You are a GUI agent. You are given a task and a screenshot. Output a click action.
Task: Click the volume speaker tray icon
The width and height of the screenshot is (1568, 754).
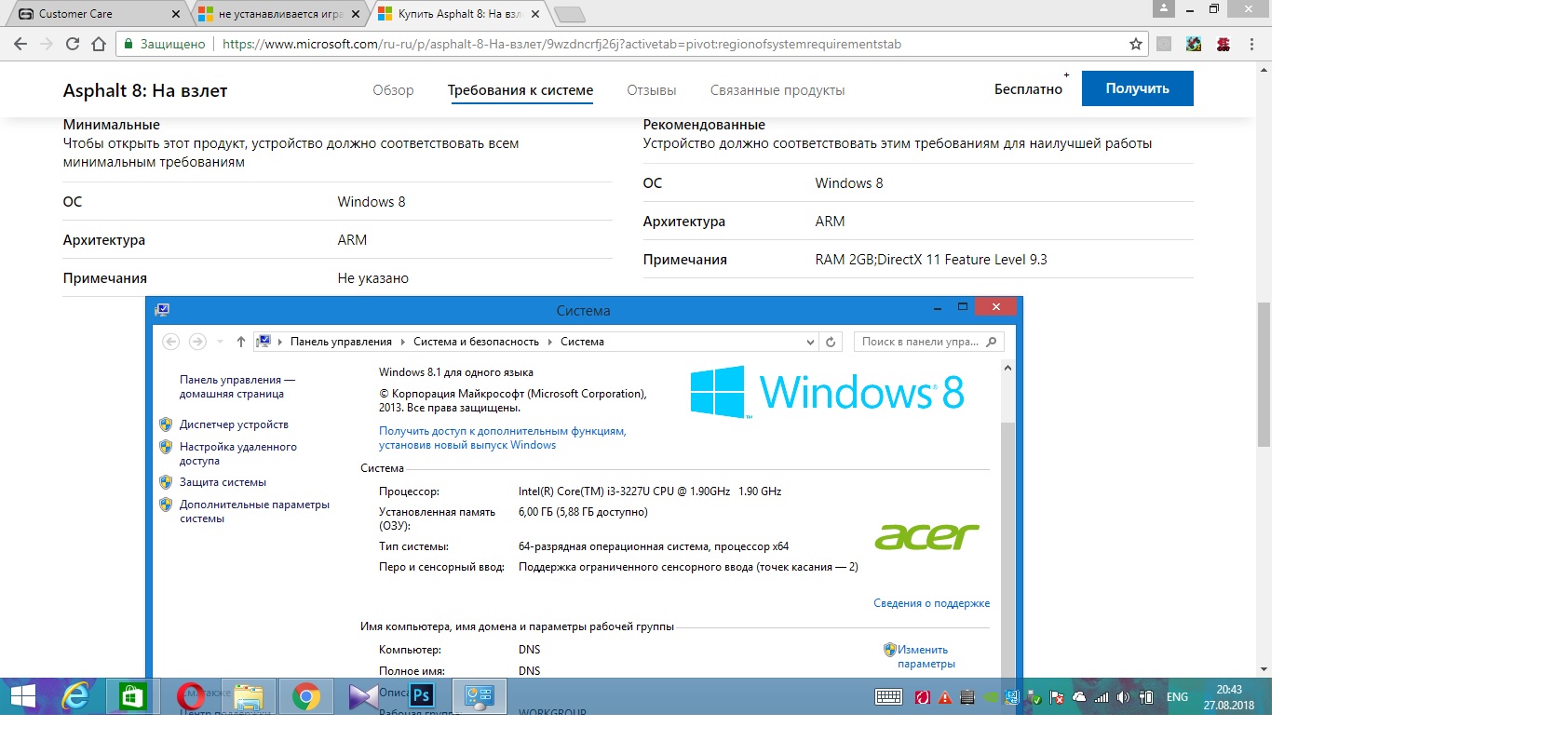tap(1124, 697)
